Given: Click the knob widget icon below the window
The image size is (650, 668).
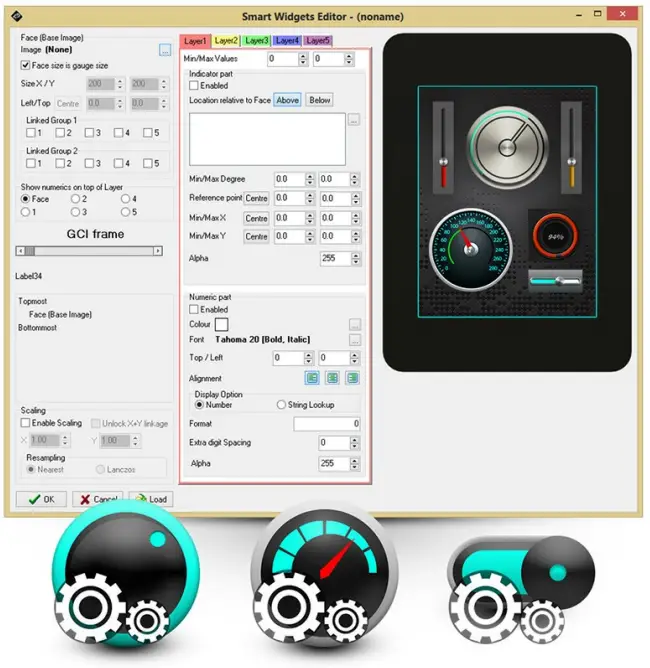Looking at the screenshot, I should [124, 575].
